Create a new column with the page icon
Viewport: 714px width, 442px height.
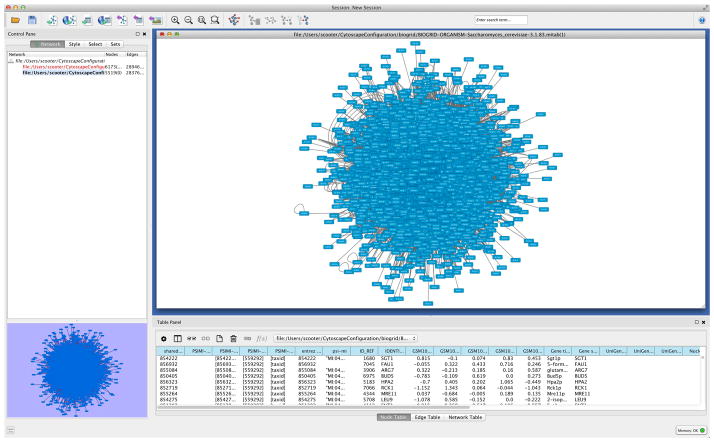coord(219,339)
